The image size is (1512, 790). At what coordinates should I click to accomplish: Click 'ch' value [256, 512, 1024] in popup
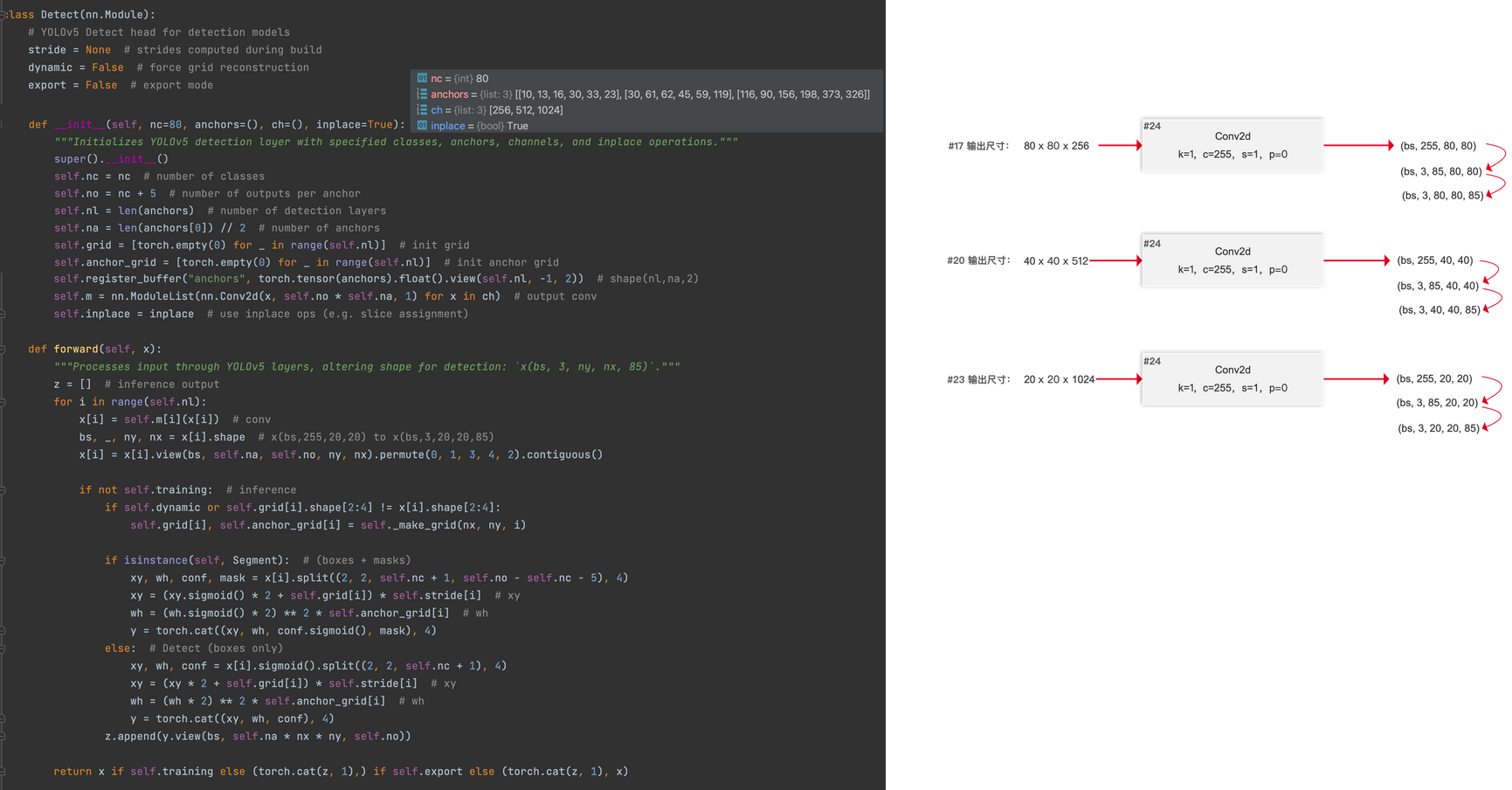pyautogui.click(x=526, y=110)
